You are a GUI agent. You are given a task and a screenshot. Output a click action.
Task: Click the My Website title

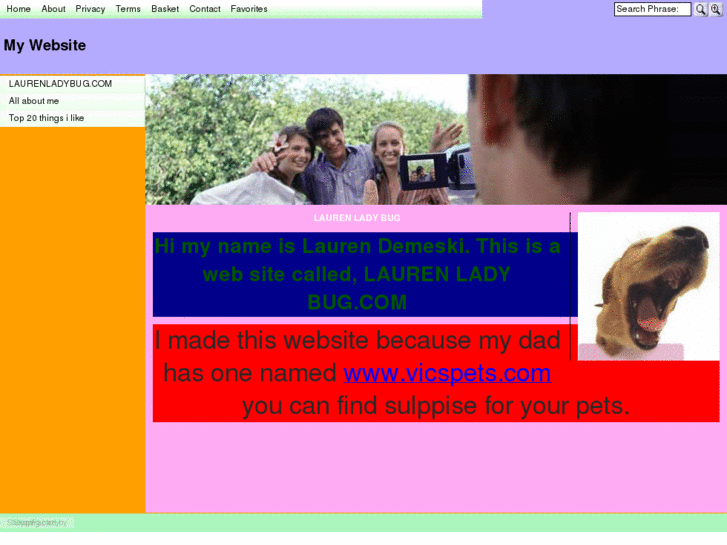tap(45, 45)
